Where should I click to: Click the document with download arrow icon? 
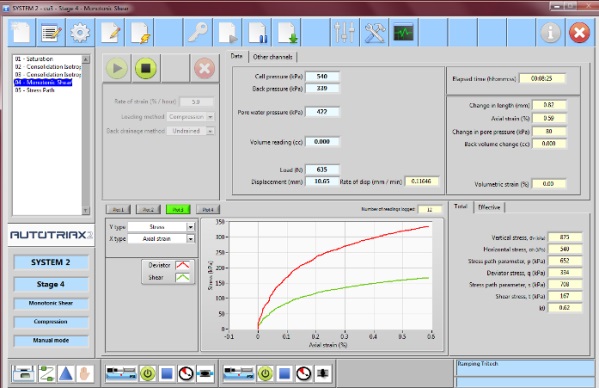tap(287, 33)
